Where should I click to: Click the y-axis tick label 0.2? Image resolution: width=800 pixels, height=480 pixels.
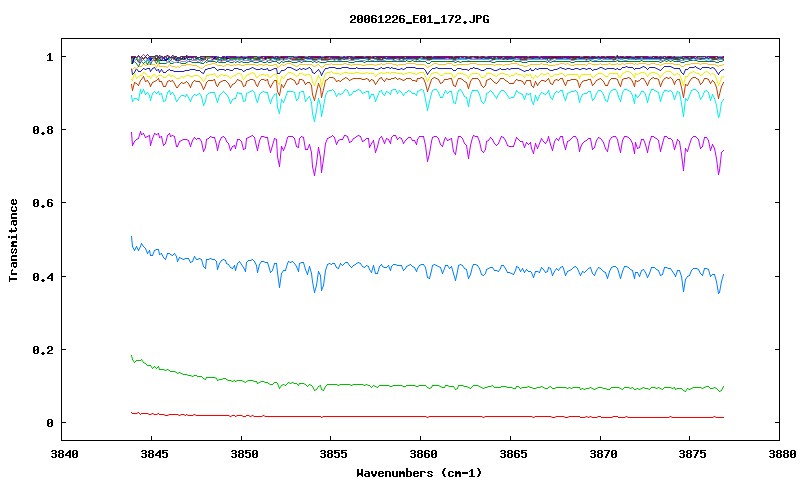pos(43,350)
